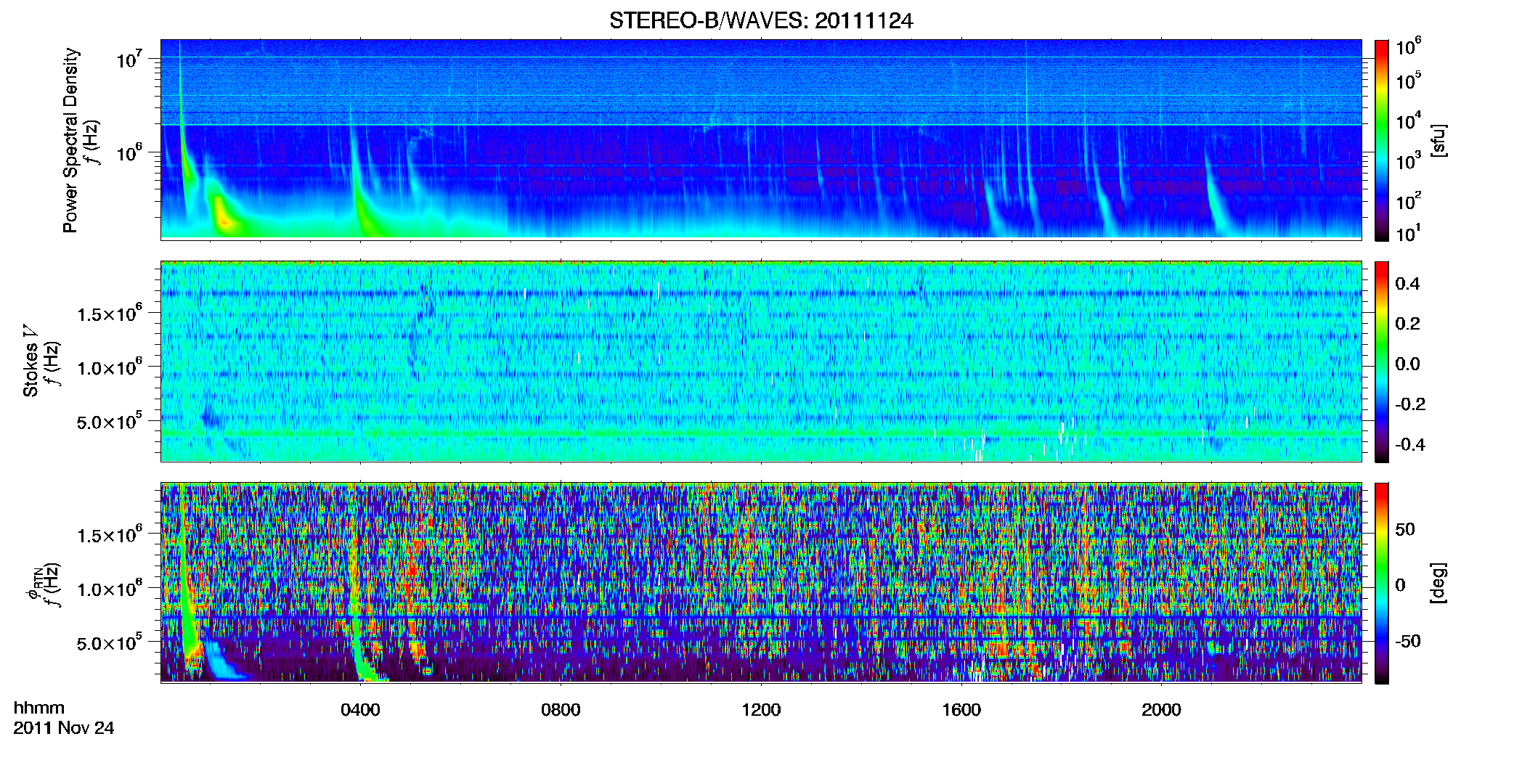The height and width of the screenshot is (784, 1522).
Task: Click the [deg] colorbar unit label
Action: point(1438,583)
